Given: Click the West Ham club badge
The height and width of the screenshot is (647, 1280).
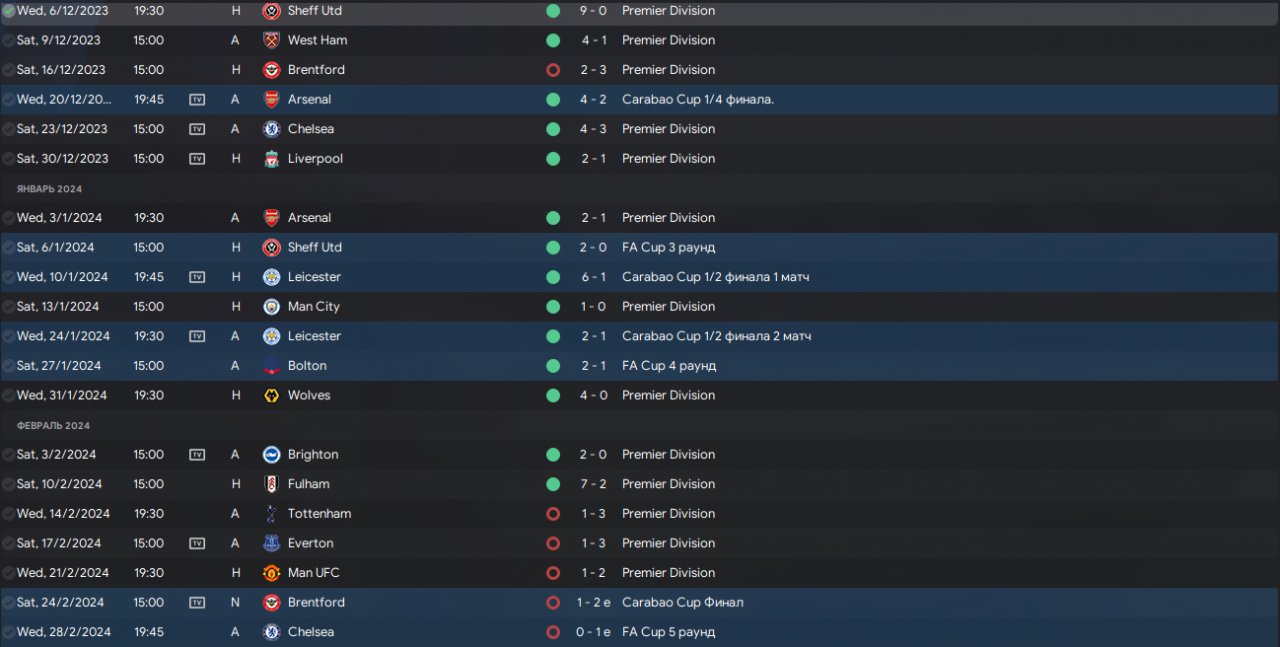Looking at the screenshot, I should 271,40.
